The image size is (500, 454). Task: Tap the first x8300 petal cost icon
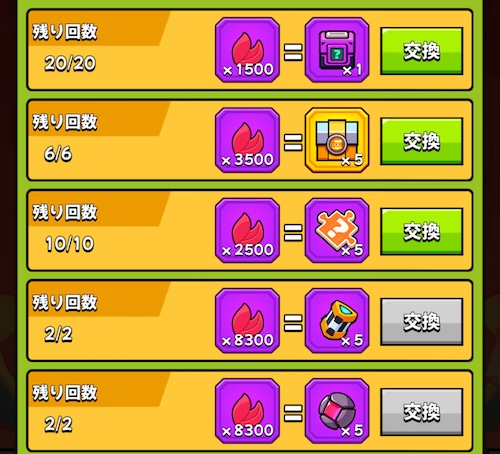247,321
